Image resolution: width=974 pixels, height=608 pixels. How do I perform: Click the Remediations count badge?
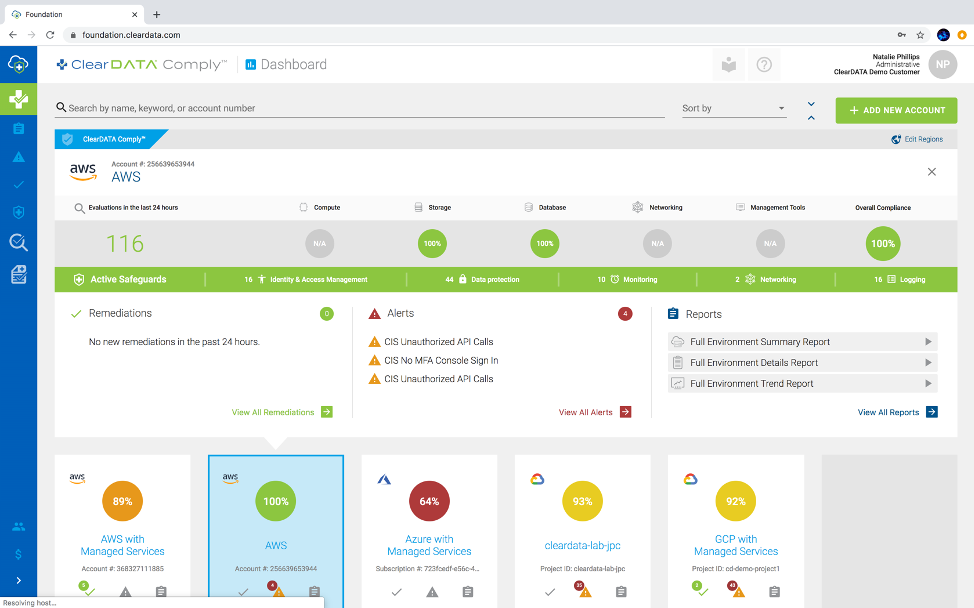tap(327, 314)
